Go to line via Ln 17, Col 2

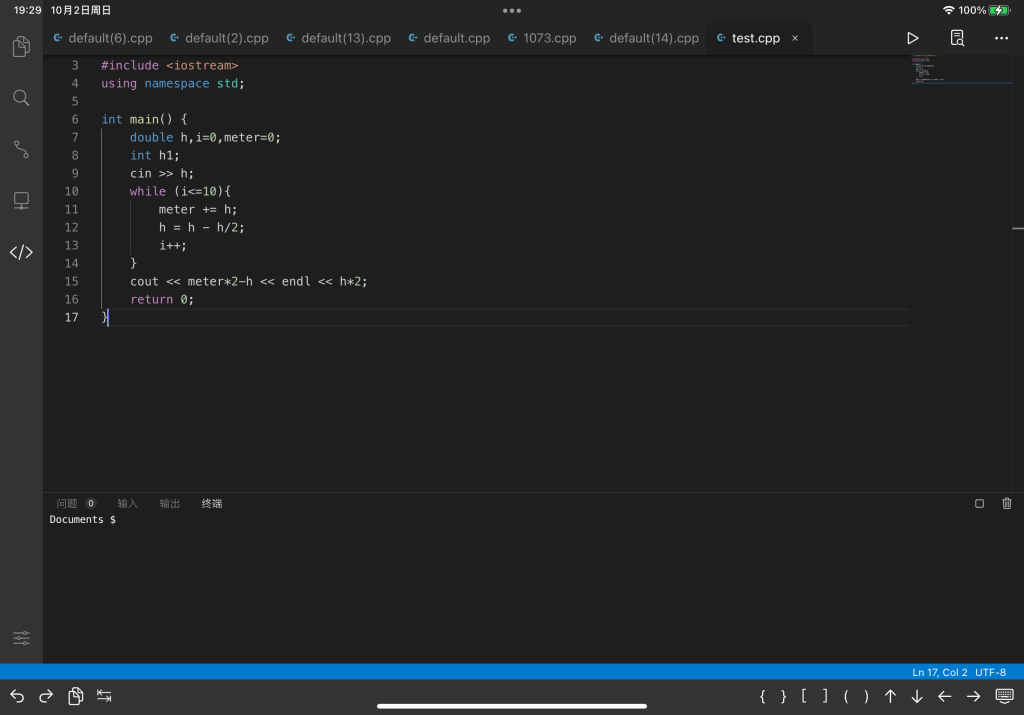pyautogui.click(x=939, y=672)
